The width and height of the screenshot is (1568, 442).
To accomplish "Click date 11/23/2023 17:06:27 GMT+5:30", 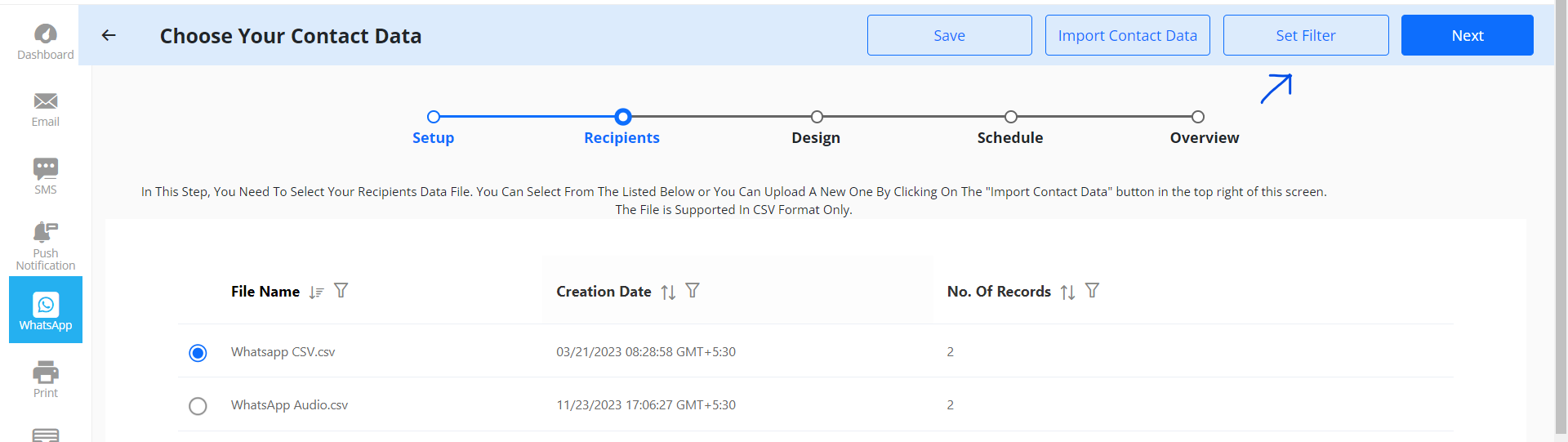I will (x=646, y=405).
